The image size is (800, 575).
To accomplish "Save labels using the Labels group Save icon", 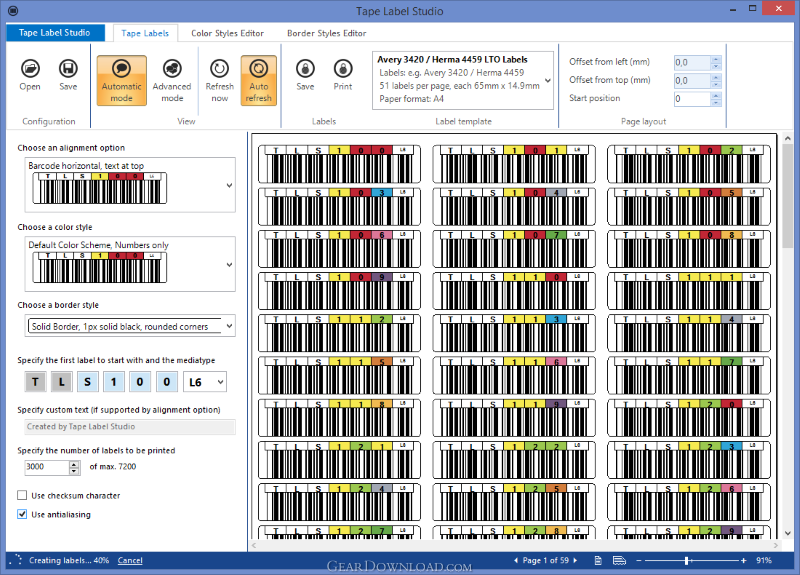I will 305,75.
